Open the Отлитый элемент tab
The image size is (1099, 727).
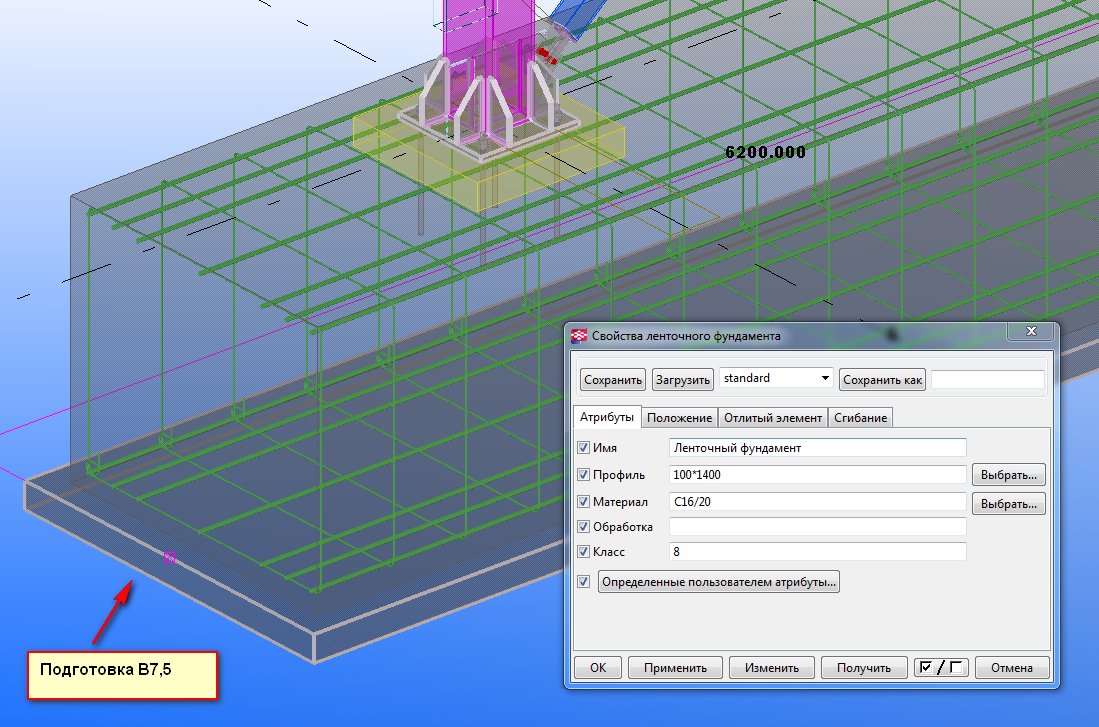(x=774, y=418)
